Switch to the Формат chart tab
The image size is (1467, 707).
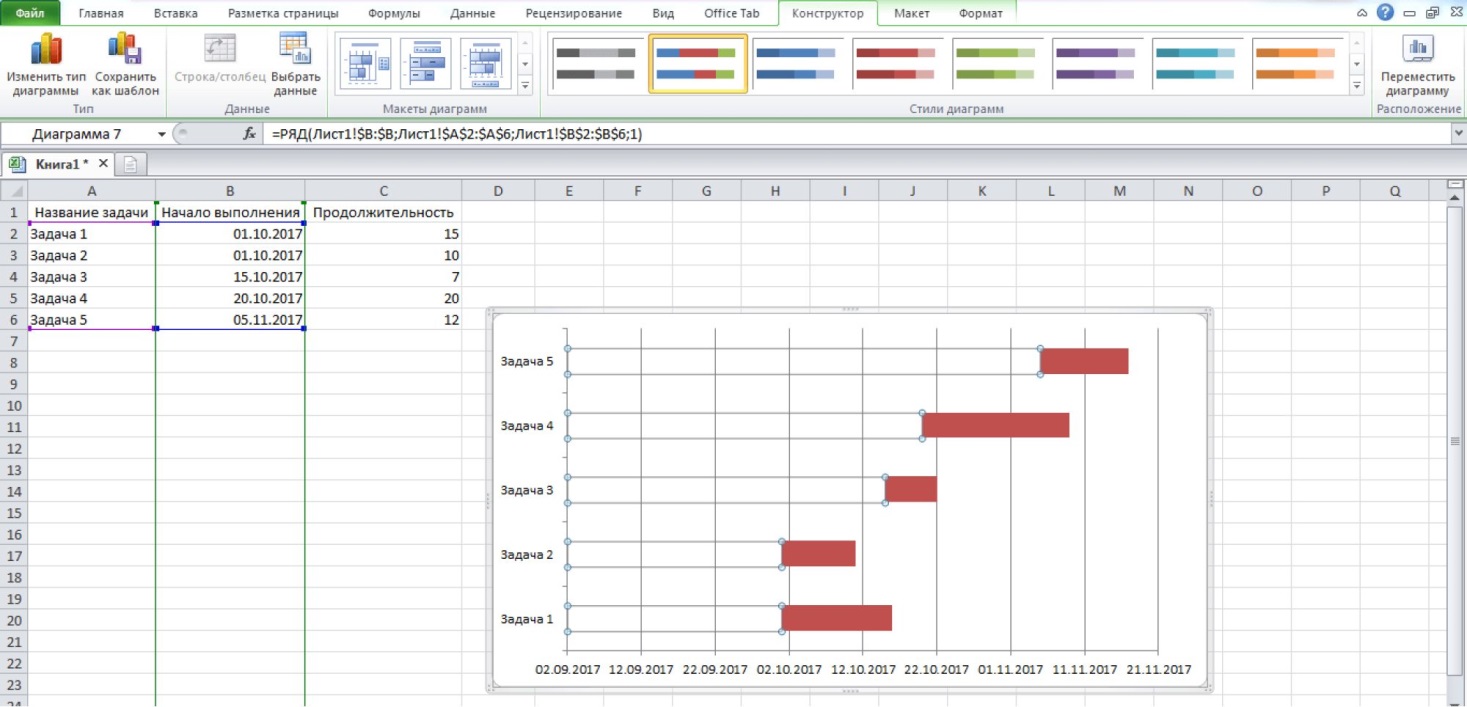pyautogui.click(x=981, y=13)
